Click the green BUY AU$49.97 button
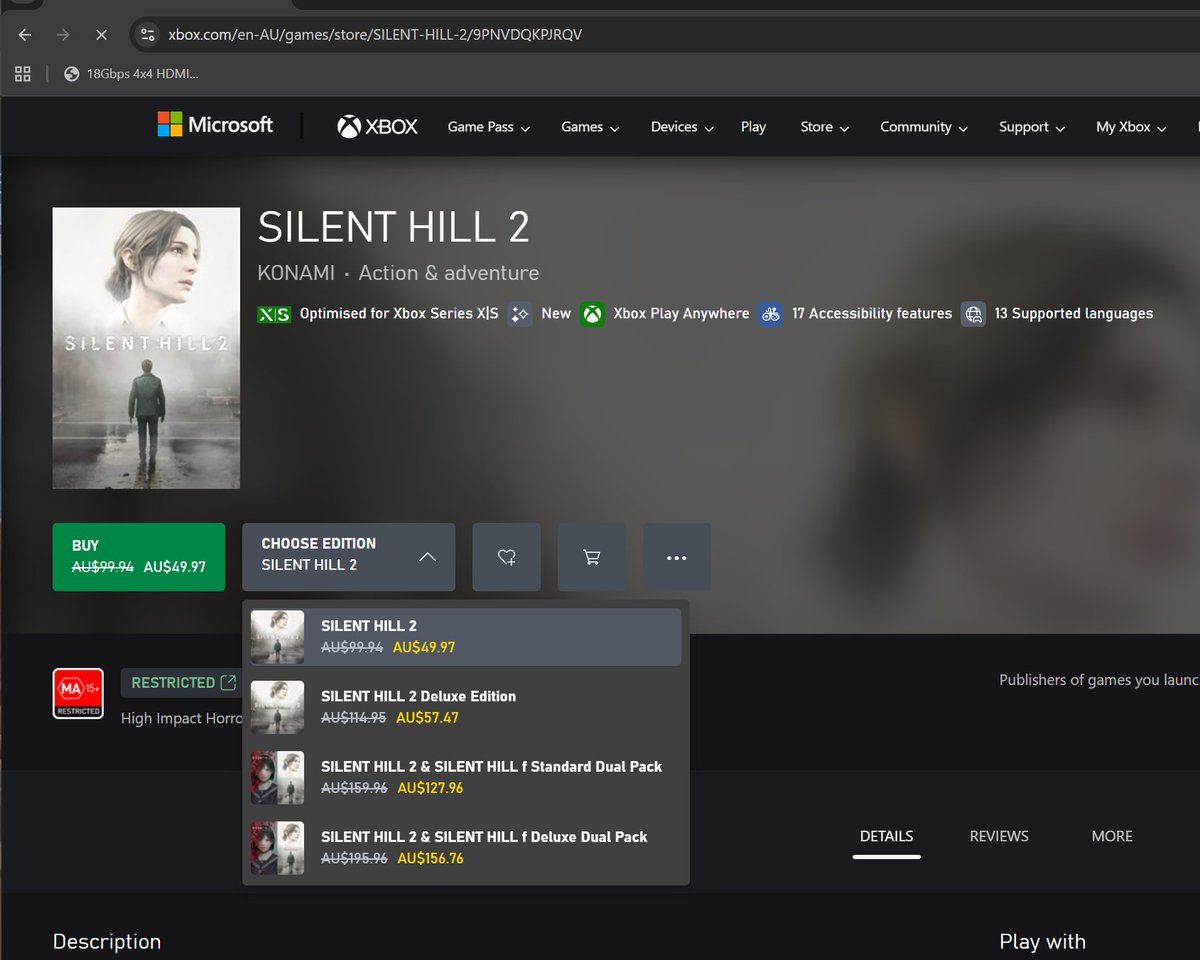The image size is (1200, 960). click(x=138, y=556)
